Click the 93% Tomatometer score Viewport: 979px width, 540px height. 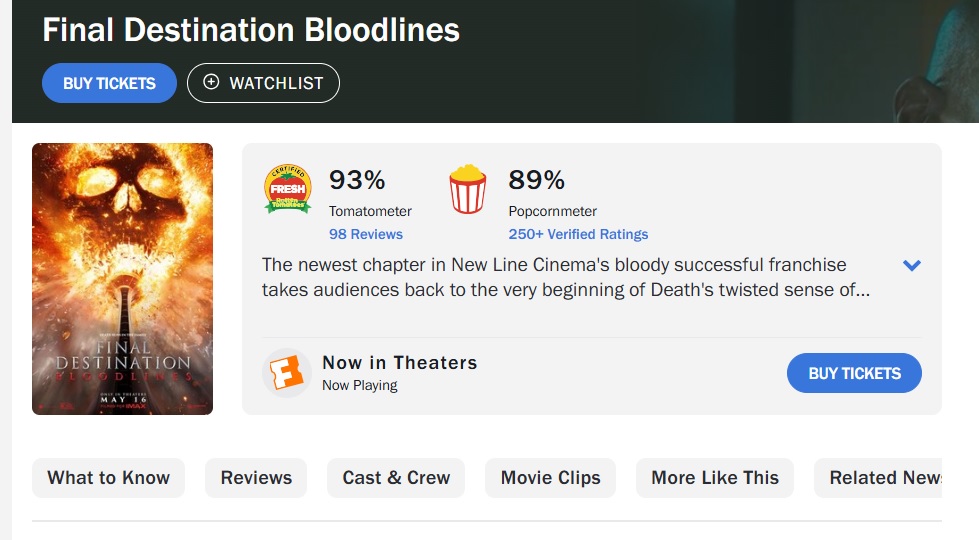357,180
